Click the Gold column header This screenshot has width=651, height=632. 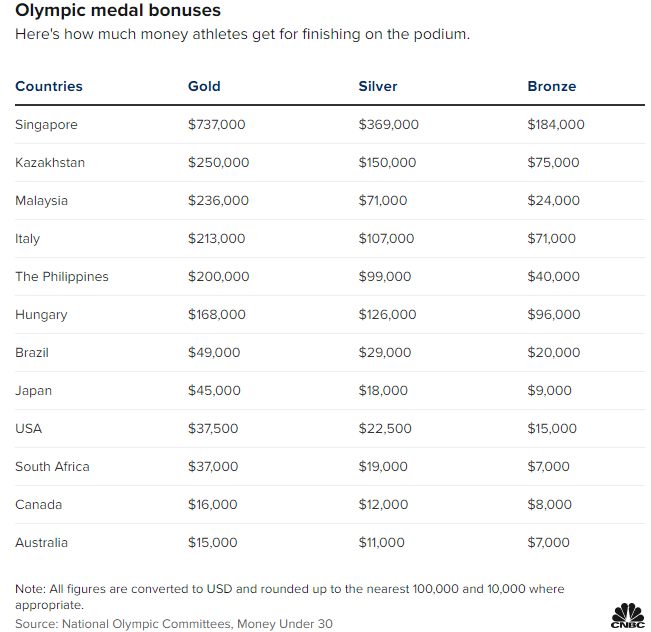(x=204, y=86)
